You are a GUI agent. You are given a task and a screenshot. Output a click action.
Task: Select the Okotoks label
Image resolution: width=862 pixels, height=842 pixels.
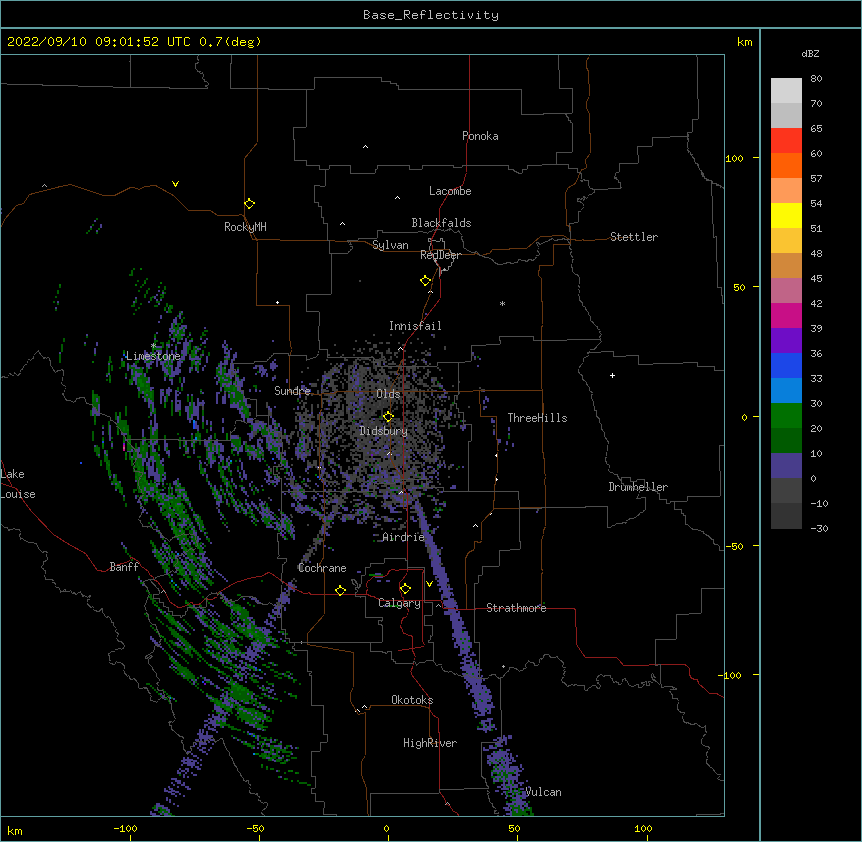tap(412, 700)
